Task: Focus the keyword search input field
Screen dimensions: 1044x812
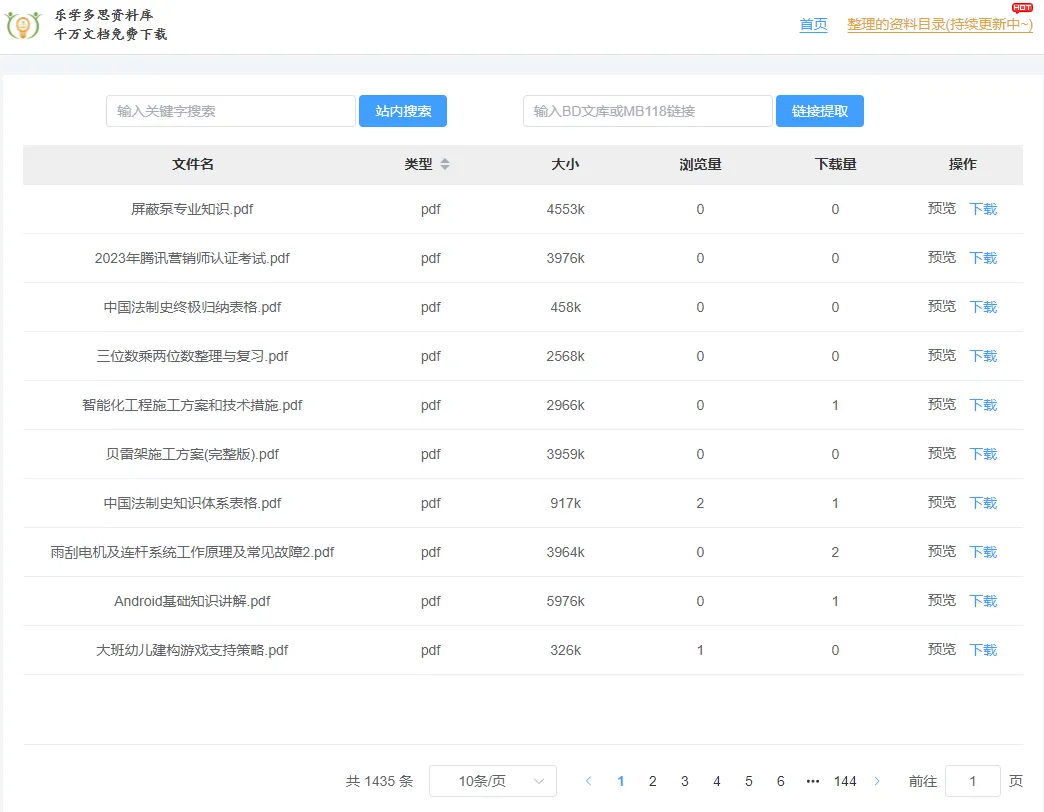Action: click(x=231, y=111)
